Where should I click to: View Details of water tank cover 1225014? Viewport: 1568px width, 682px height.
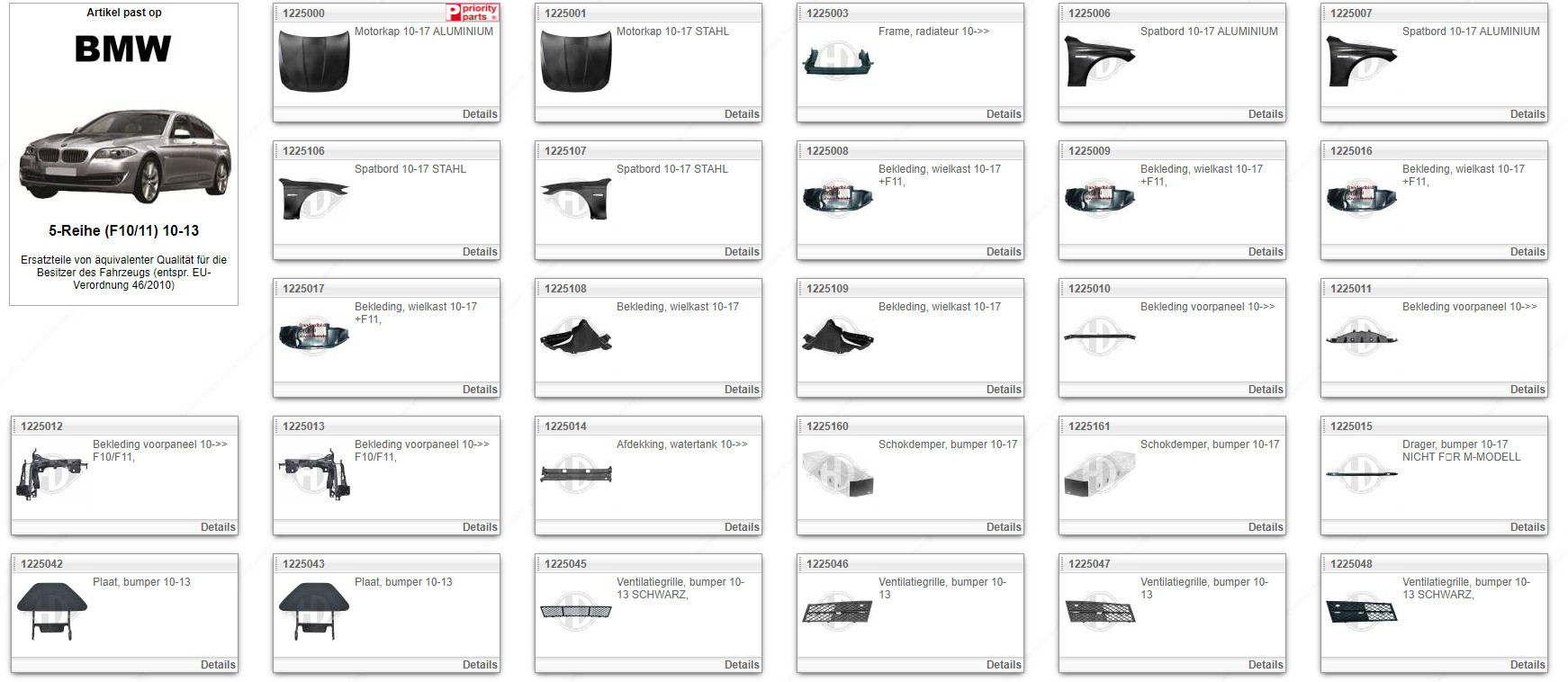coord(742,527)
